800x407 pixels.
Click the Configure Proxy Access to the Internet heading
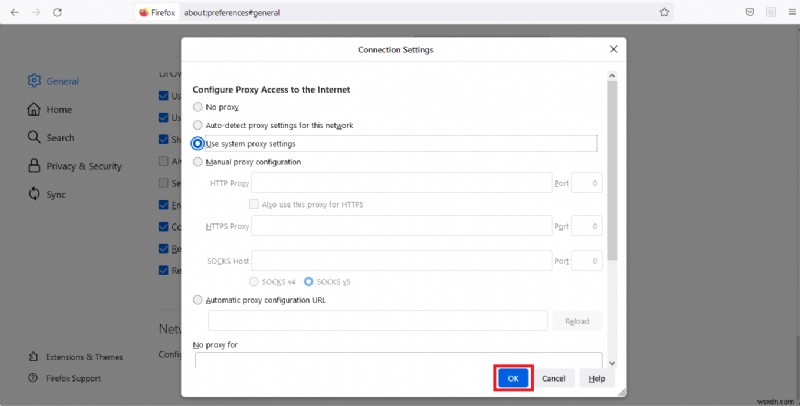(271, 90)
